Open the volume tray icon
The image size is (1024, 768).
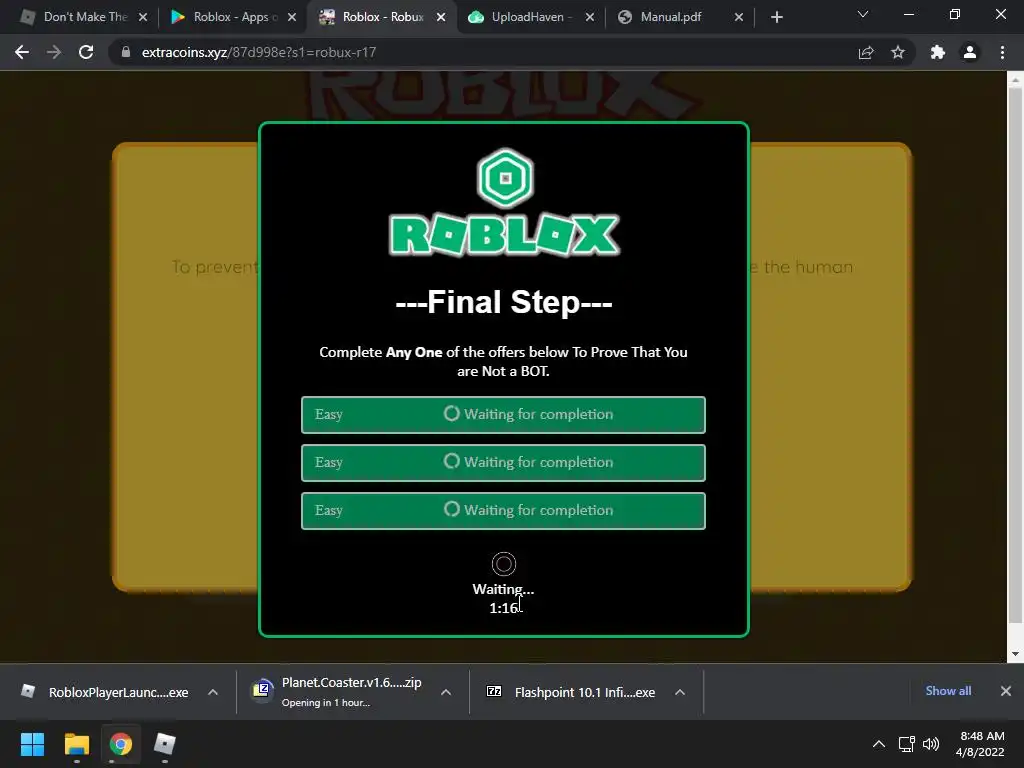click(931, 744)
